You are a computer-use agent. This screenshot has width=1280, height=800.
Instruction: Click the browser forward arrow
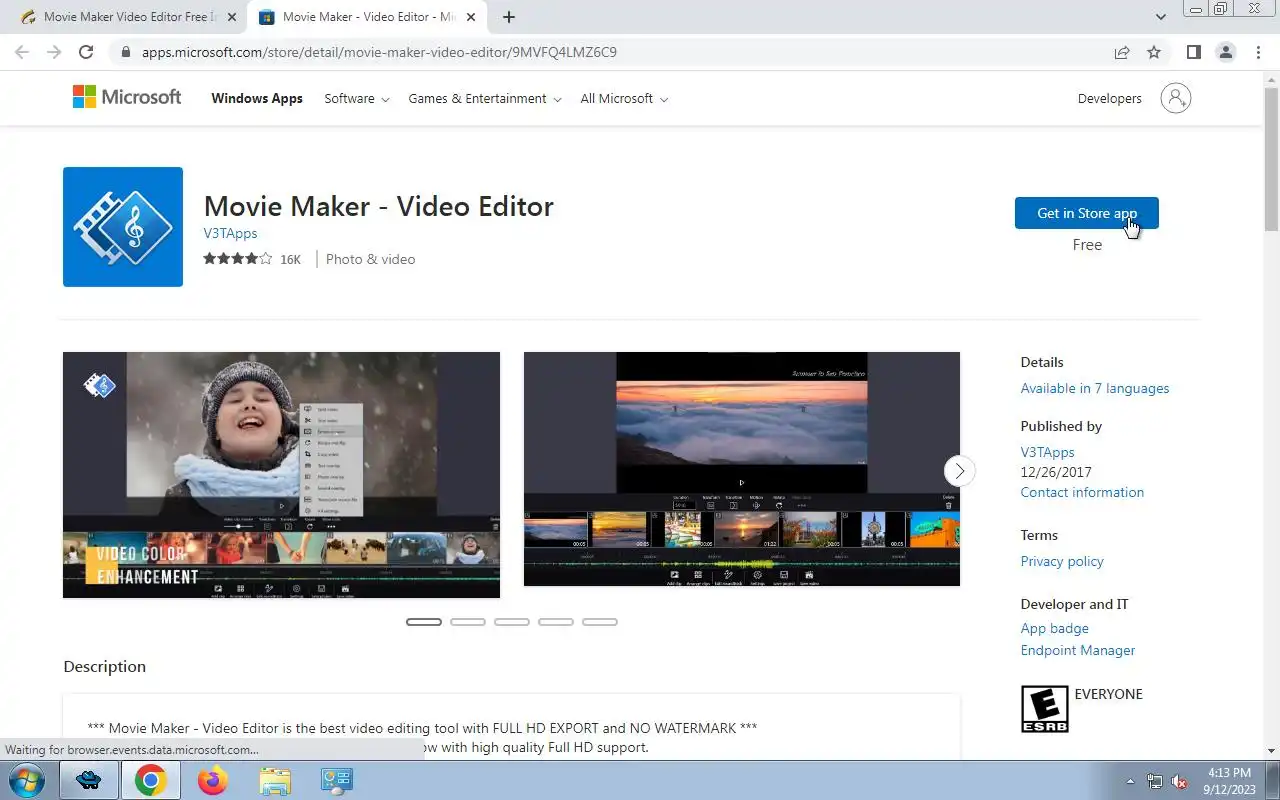coord(54,52)
